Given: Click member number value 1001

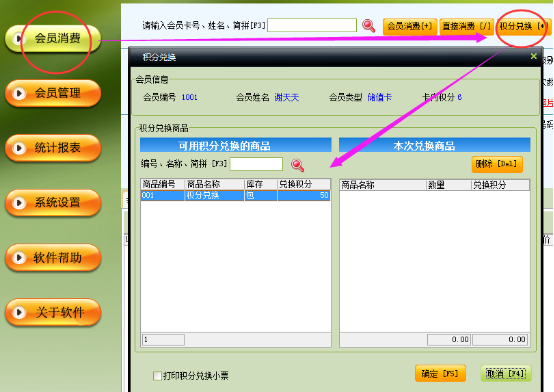Looking at the screenshot, I should [x=189, y=97].
